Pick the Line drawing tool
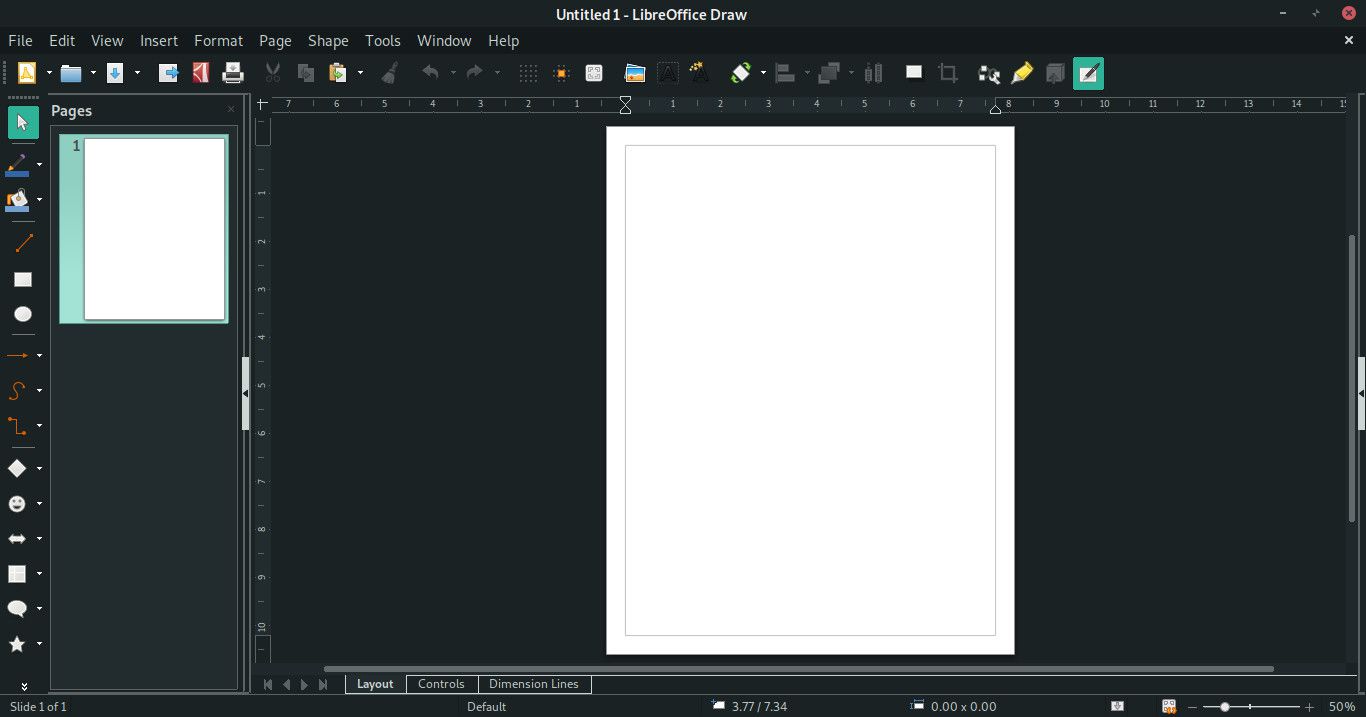This screenshot has height=717, width=1366. [x=23, y=243]
